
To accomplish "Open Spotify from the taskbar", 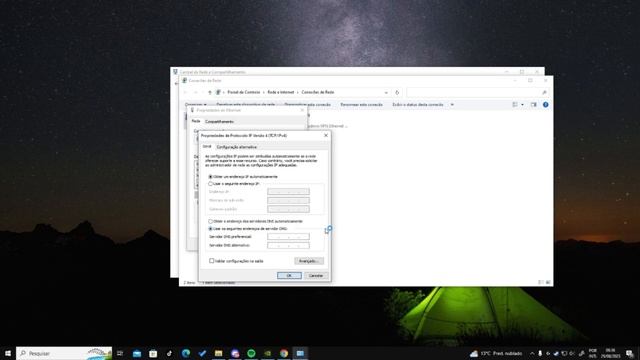I will [x=251, y=353].
